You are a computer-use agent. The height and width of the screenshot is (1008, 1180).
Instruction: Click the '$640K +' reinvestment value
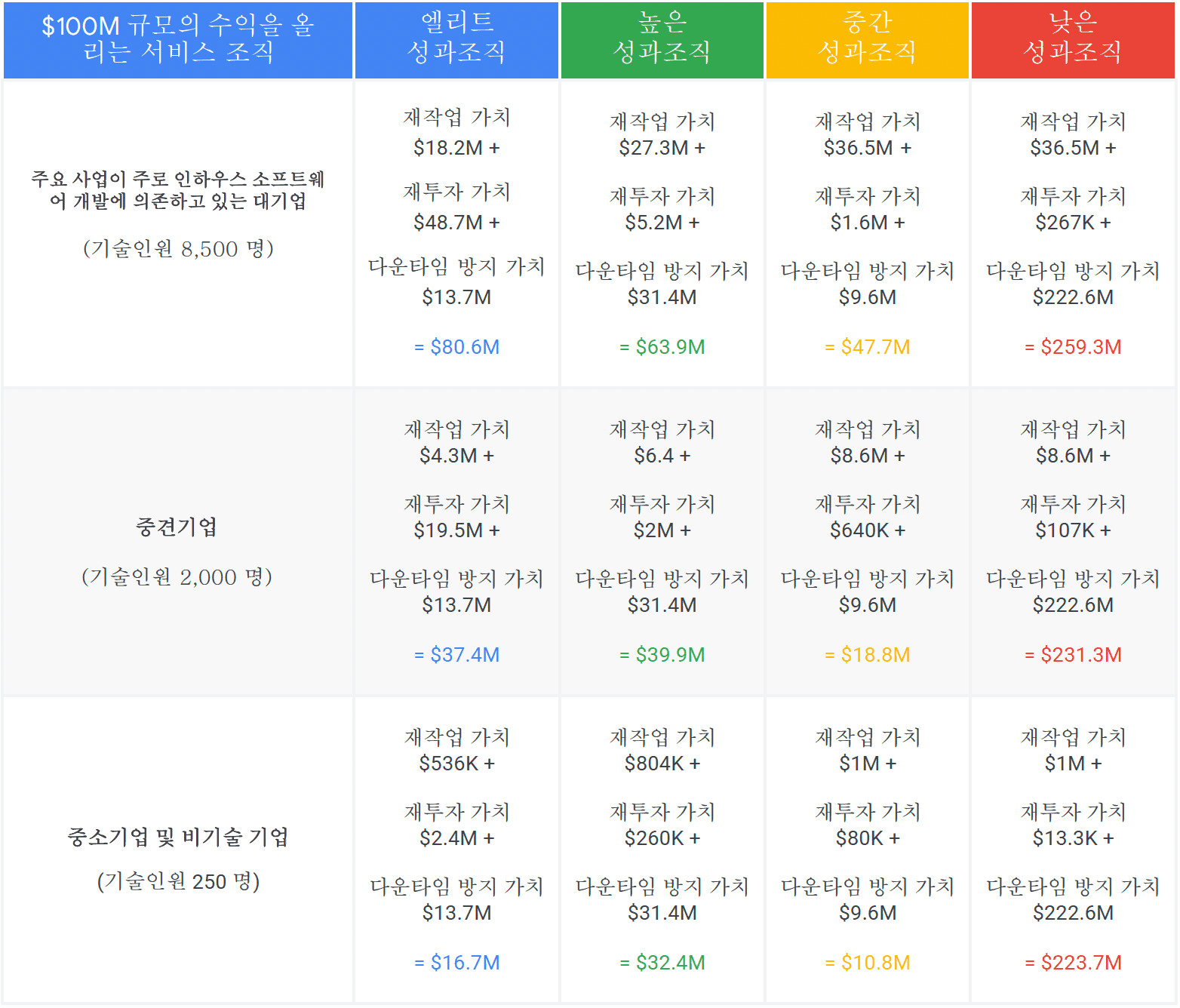tap(868, 530)
